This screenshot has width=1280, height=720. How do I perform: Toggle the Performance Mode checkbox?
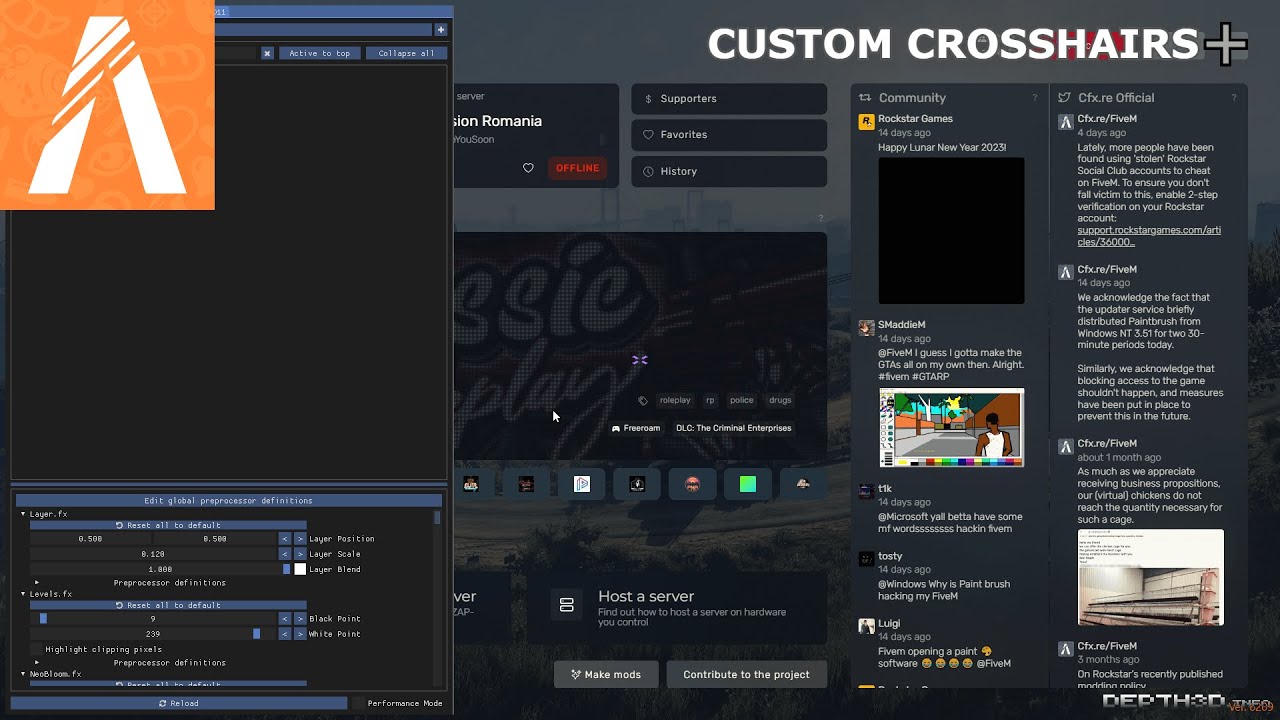pyautogui.click(x=358, y=703)
